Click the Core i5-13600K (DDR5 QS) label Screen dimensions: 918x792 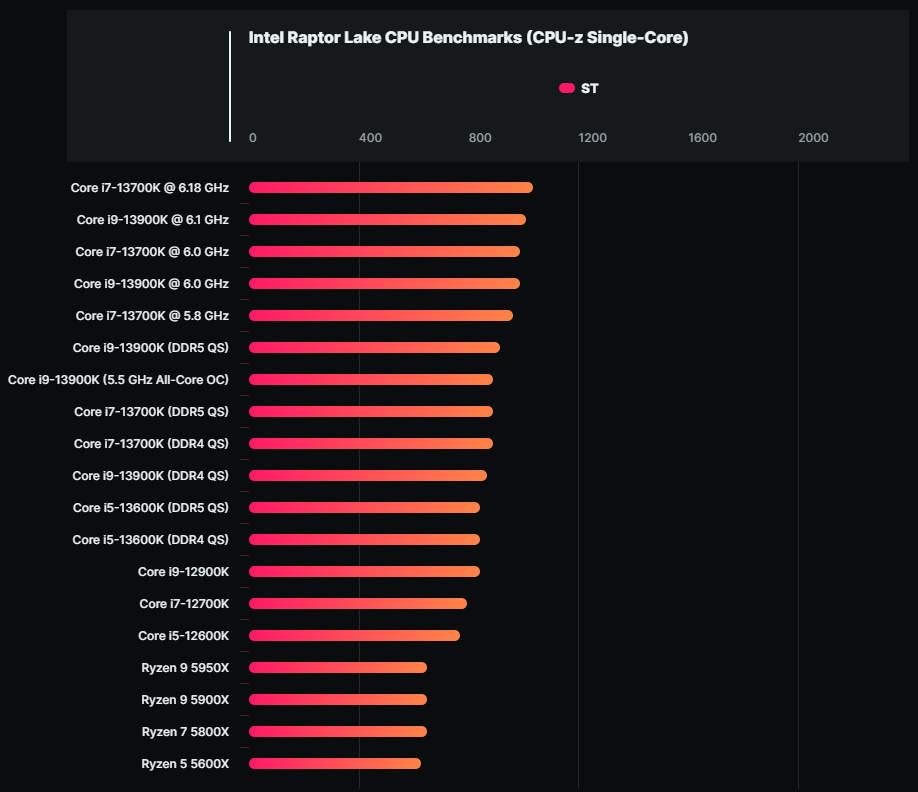[x=151, y=508]
